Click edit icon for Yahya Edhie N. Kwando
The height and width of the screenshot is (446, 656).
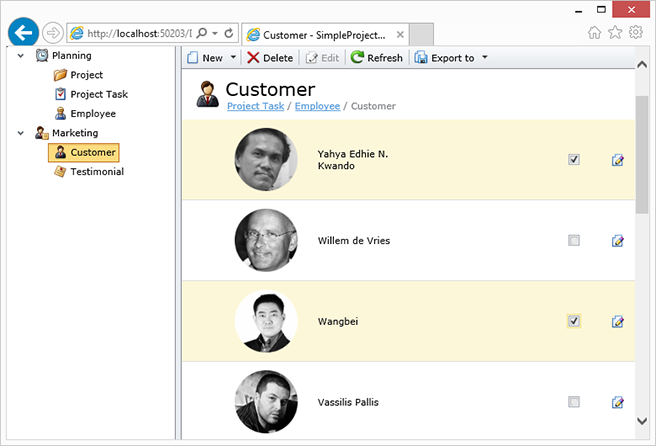click(x=618, y=160)
